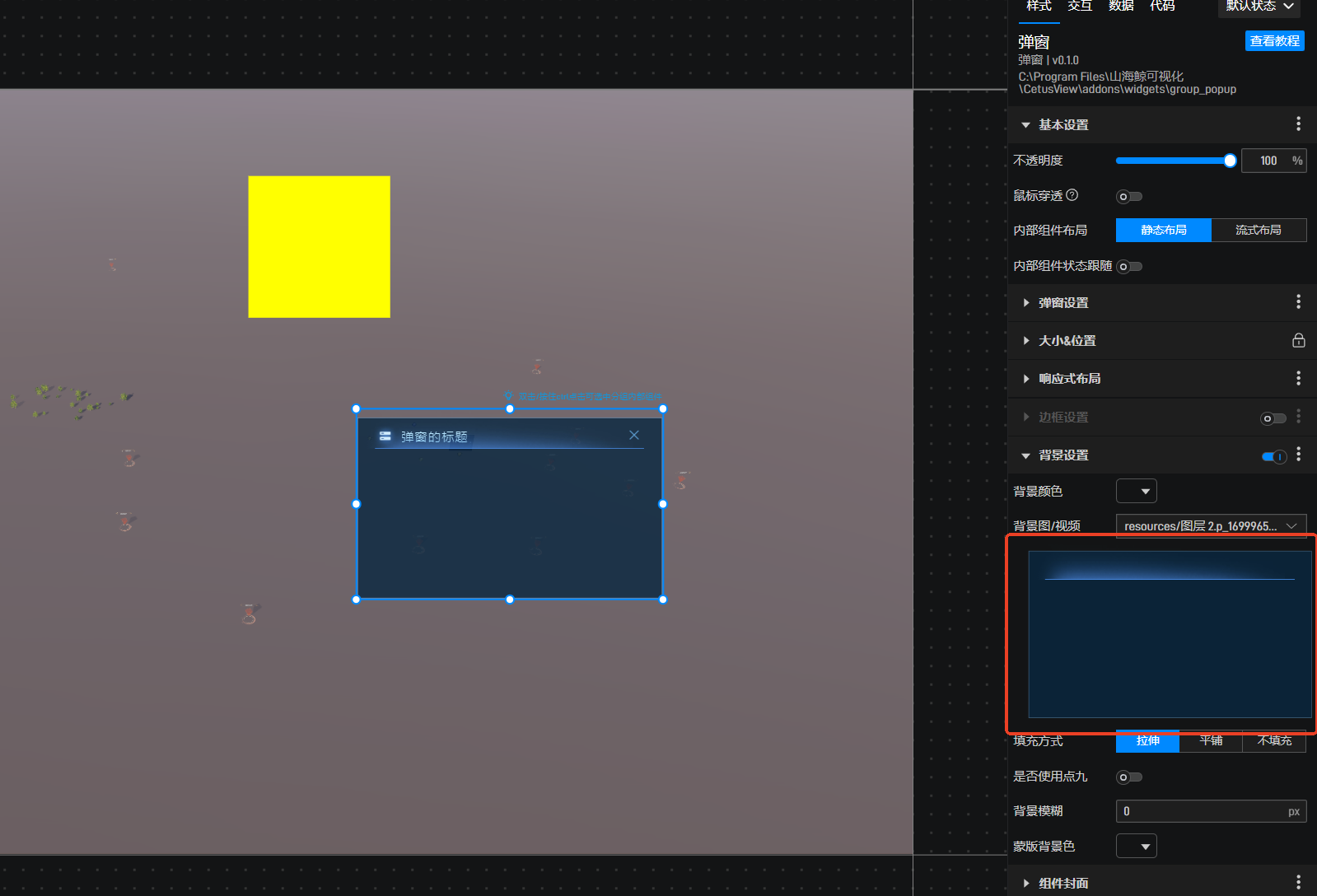Open the 背景图/视频 resource dropdown
Image resolution: width=1317 pixels, height=896 pixels.
coord(1210,525)
